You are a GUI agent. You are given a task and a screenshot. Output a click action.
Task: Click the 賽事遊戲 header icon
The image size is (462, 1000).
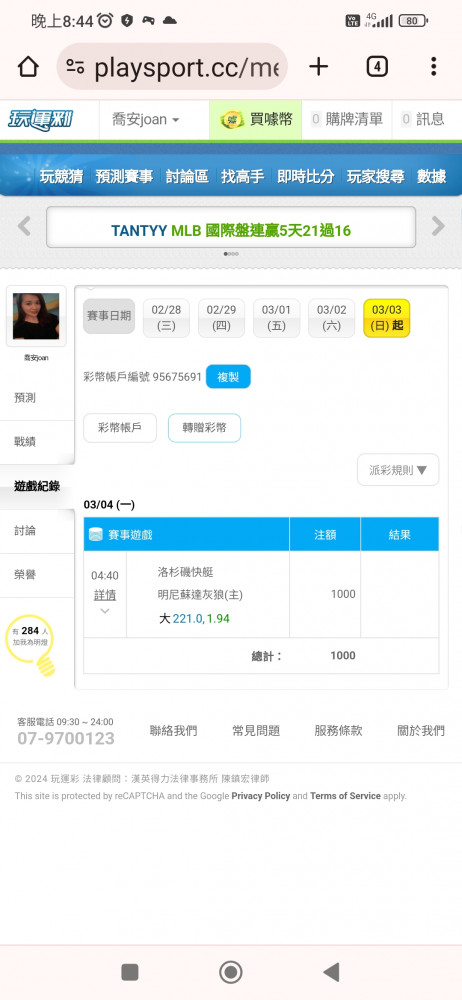pos(96,534)
